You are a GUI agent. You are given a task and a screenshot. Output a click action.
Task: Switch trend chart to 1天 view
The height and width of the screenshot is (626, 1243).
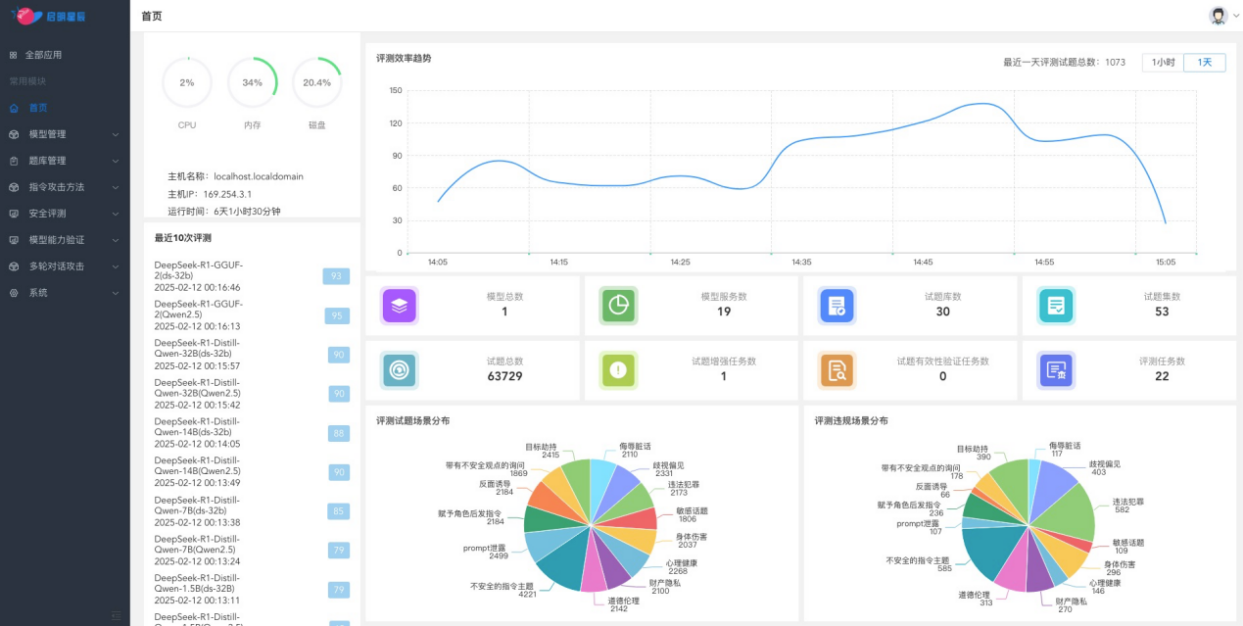1204,62
